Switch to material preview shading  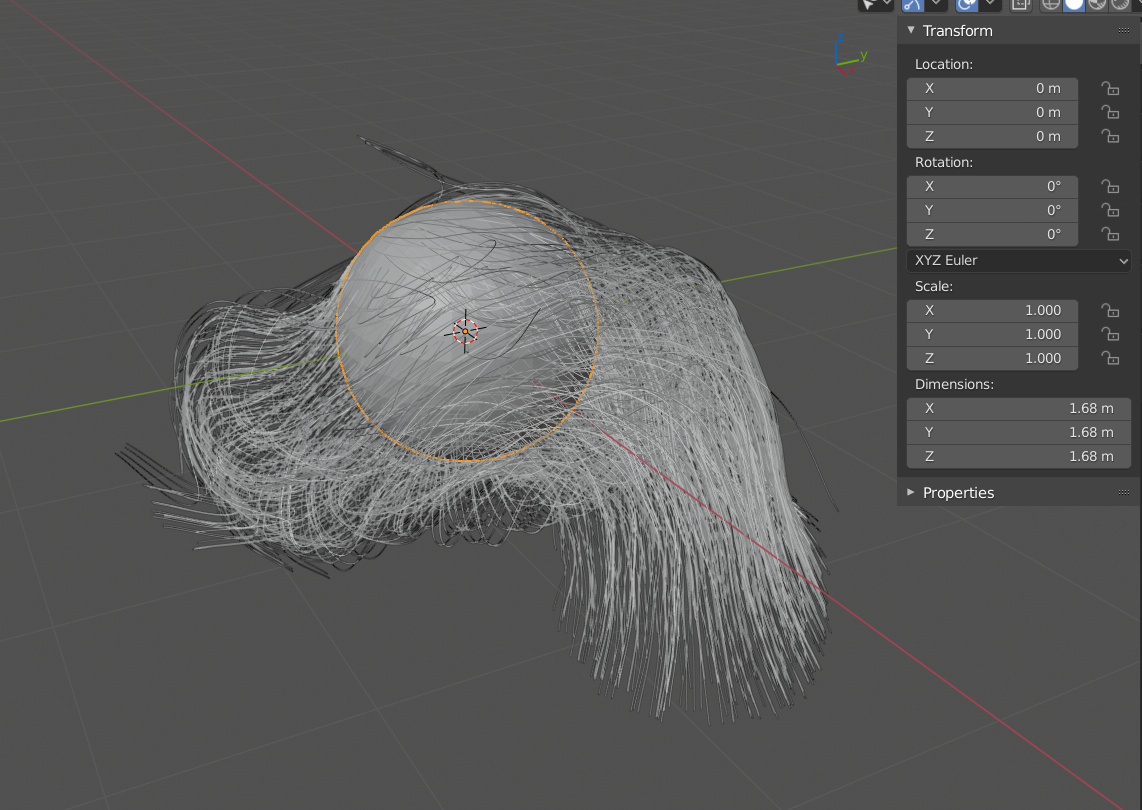tap(1097, 5)
